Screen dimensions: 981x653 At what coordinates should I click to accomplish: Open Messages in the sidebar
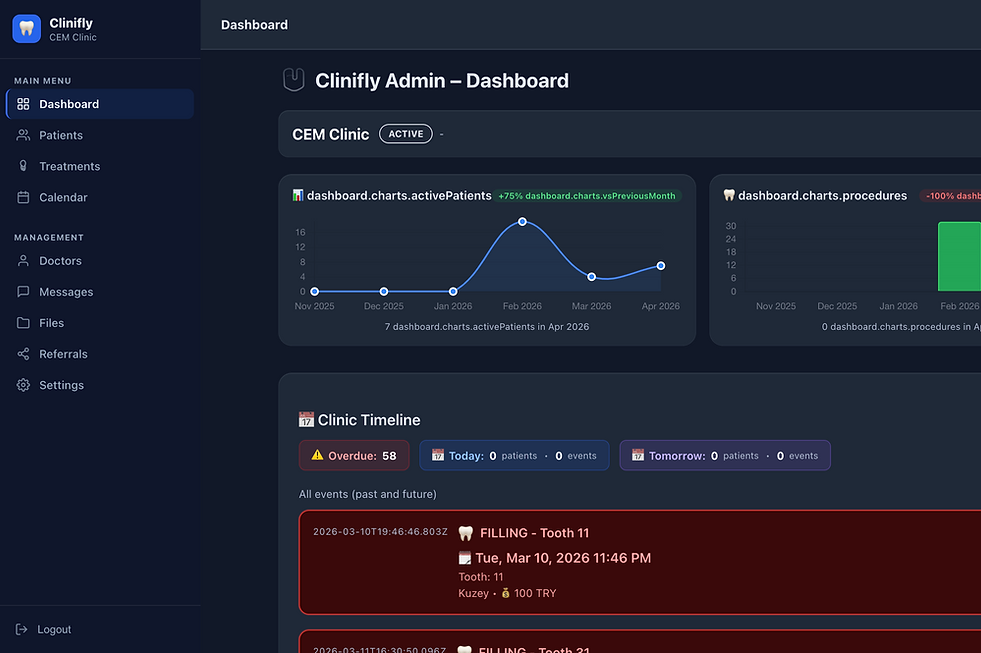(x=100, y=292)
